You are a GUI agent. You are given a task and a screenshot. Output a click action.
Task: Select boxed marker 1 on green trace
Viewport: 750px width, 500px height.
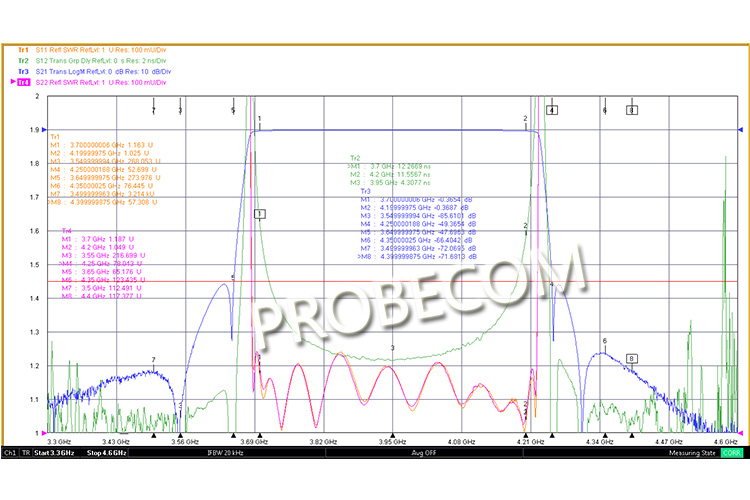pos(260,214)
